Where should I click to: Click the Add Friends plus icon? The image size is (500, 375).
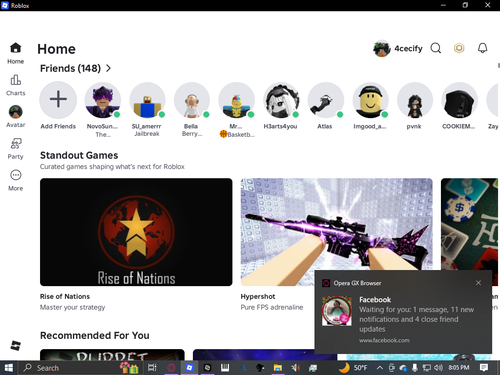pos(58,100)
